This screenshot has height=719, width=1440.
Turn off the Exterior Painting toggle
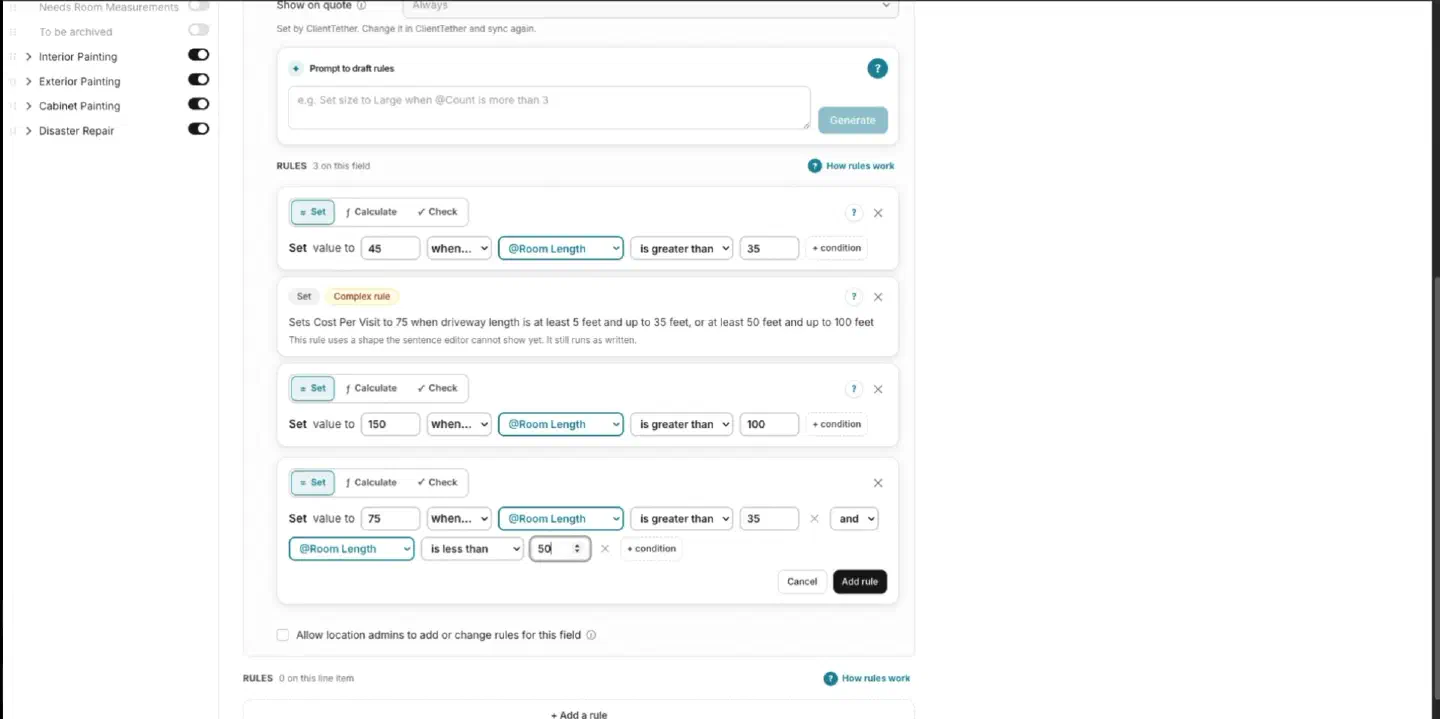click(x=199, y=79)
